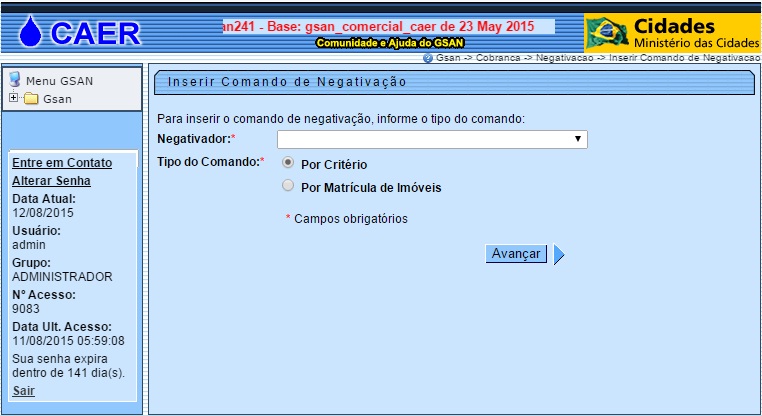This screenshot has width=762, height=416.
Task: Click the Avançar button
Action: click(516, 254)
